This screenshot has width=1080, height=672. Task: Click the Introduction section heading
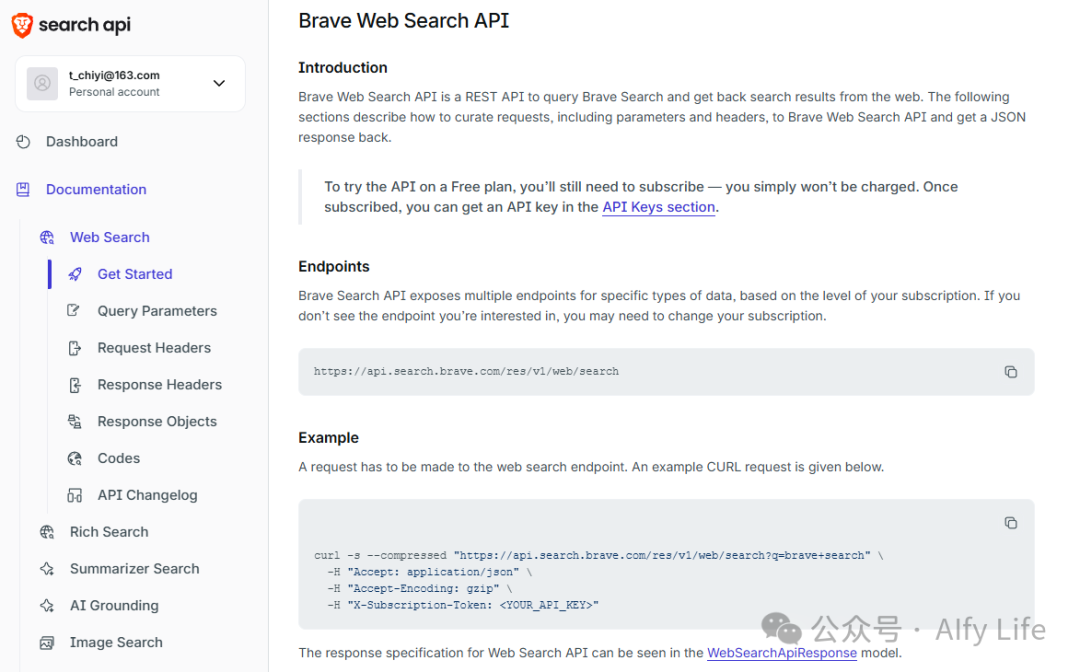coord(343,68)
